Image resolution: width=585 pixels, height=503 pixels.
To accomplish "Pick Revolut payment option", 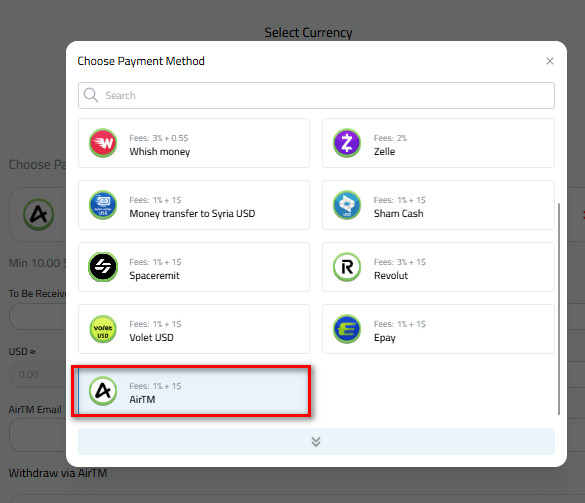I will [x=438, y=267].
